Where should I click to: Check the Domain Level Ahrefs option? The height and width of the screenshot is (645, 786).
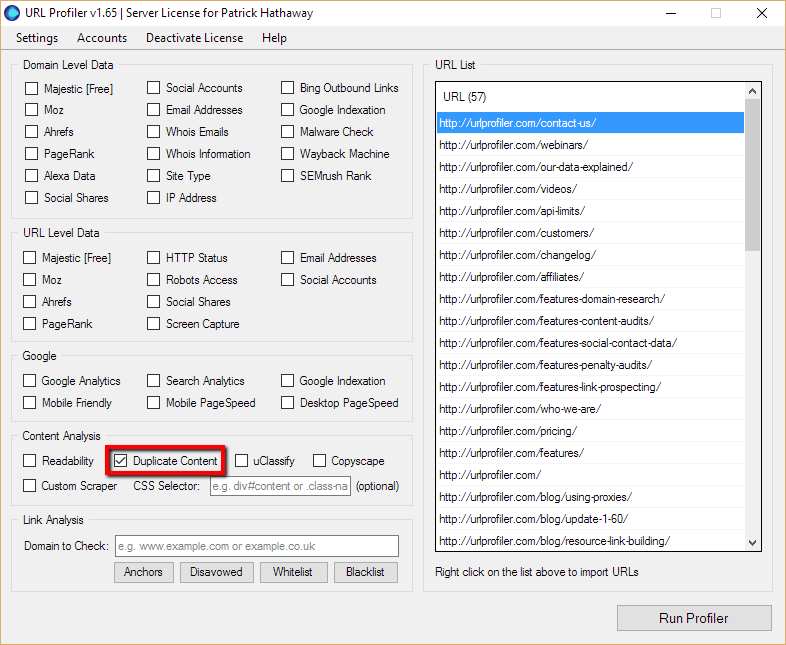click(32, 132)
